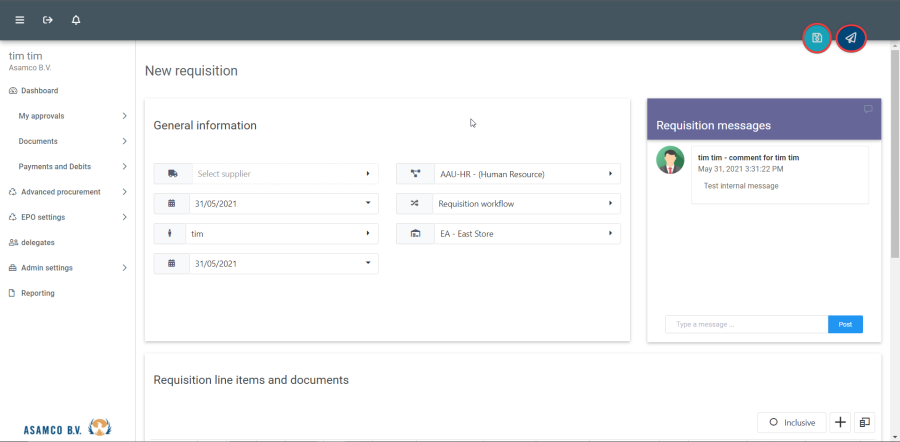Image resolution: width=900 pixels, height=442 pixels.
Task: Click the logout arrow icon
Action: [x=47, y=20]
